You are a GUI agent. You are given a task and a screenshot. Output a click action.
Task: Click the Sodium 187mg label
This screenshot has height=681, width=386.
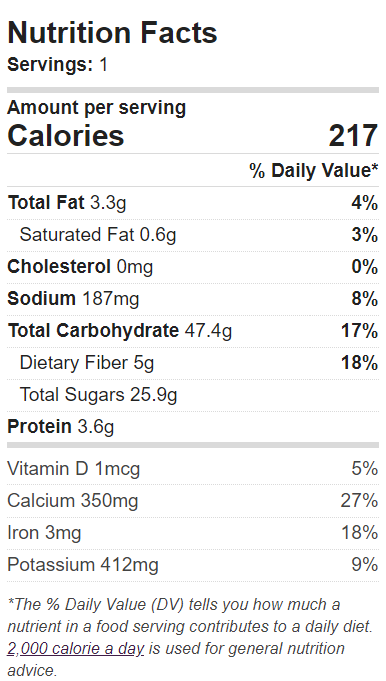73,299
